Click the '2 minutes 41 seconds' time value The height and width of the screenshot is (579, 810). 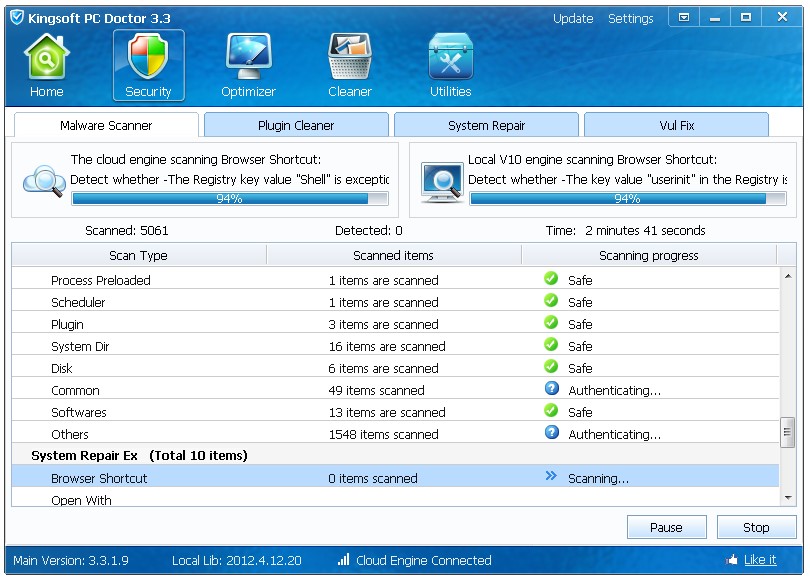(x=645, y=230)
